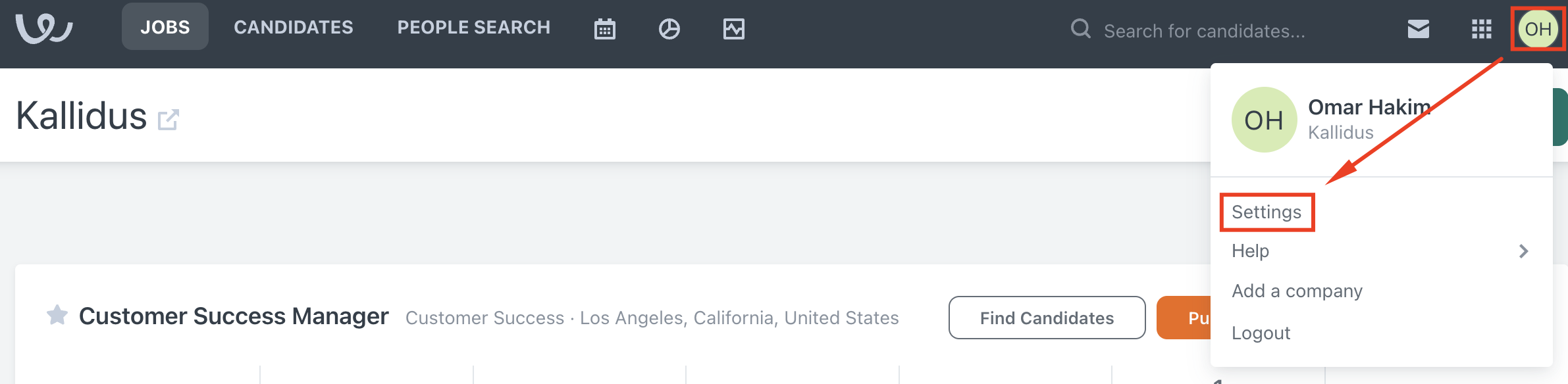
Task: Open Kallidus external link icon
Action: [169, 120]
